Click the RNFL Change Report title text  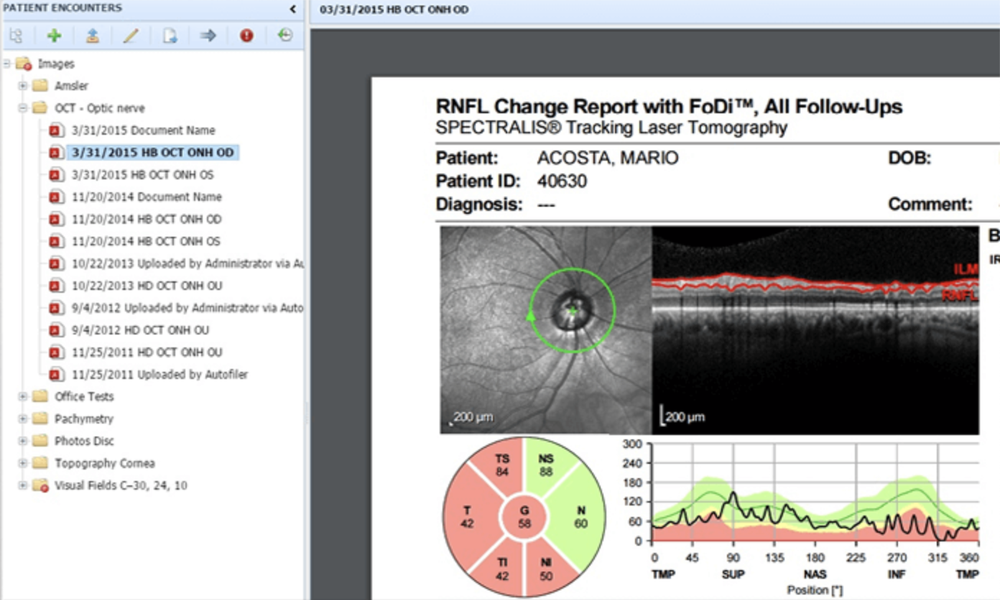coord(669,106)
